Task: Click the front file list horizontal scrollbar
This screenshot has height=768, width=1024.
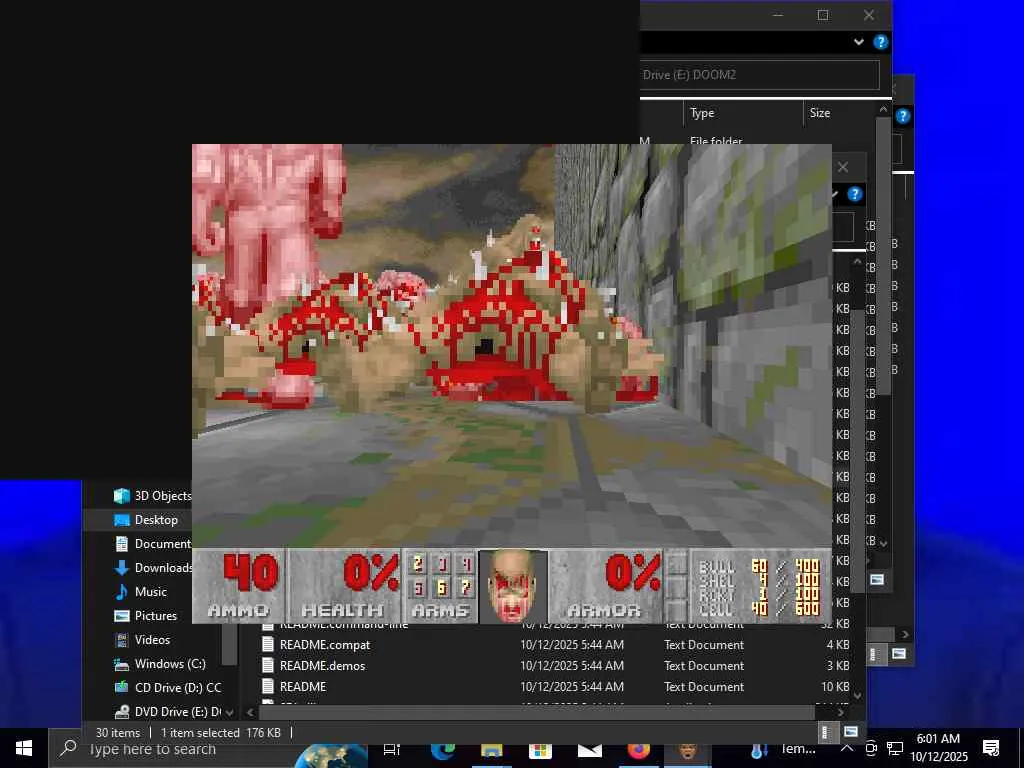Action: point(536,712)
